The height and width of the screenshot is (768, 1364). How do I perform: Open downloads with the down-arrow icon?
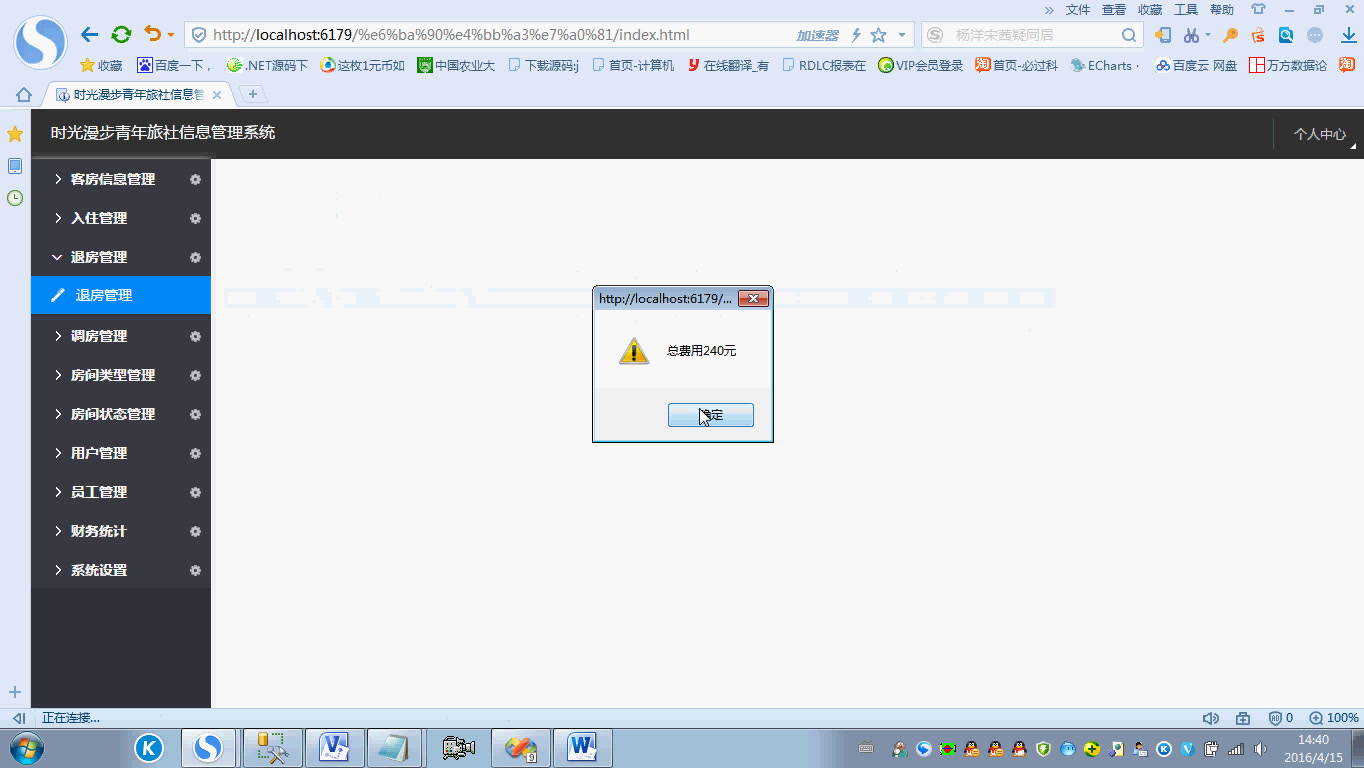click(1348, 35)
